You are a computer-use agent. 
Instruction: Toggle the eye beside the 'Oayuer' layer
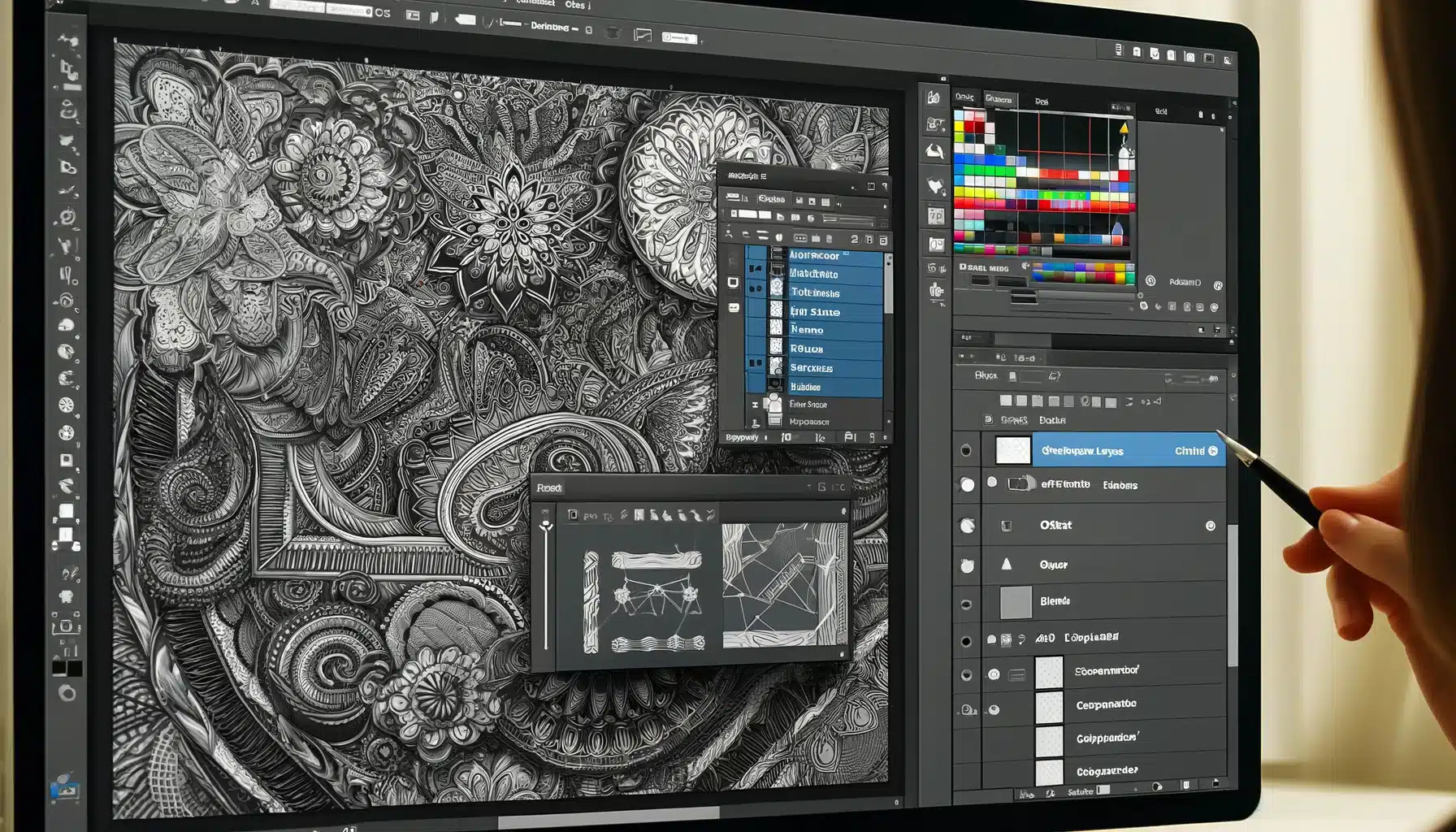[x=967, y=565]
